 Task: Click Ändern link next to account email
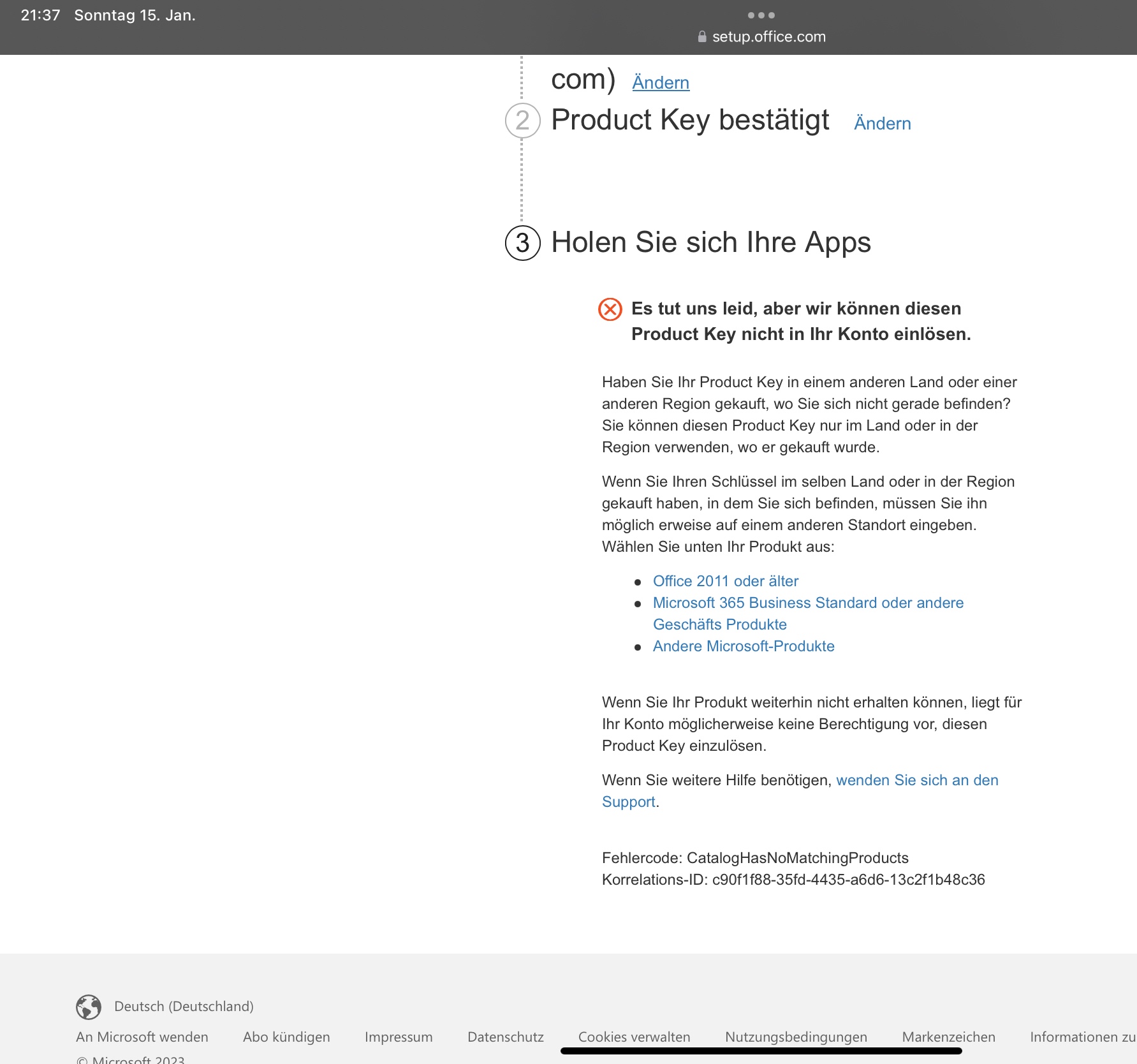click(661, 83)
